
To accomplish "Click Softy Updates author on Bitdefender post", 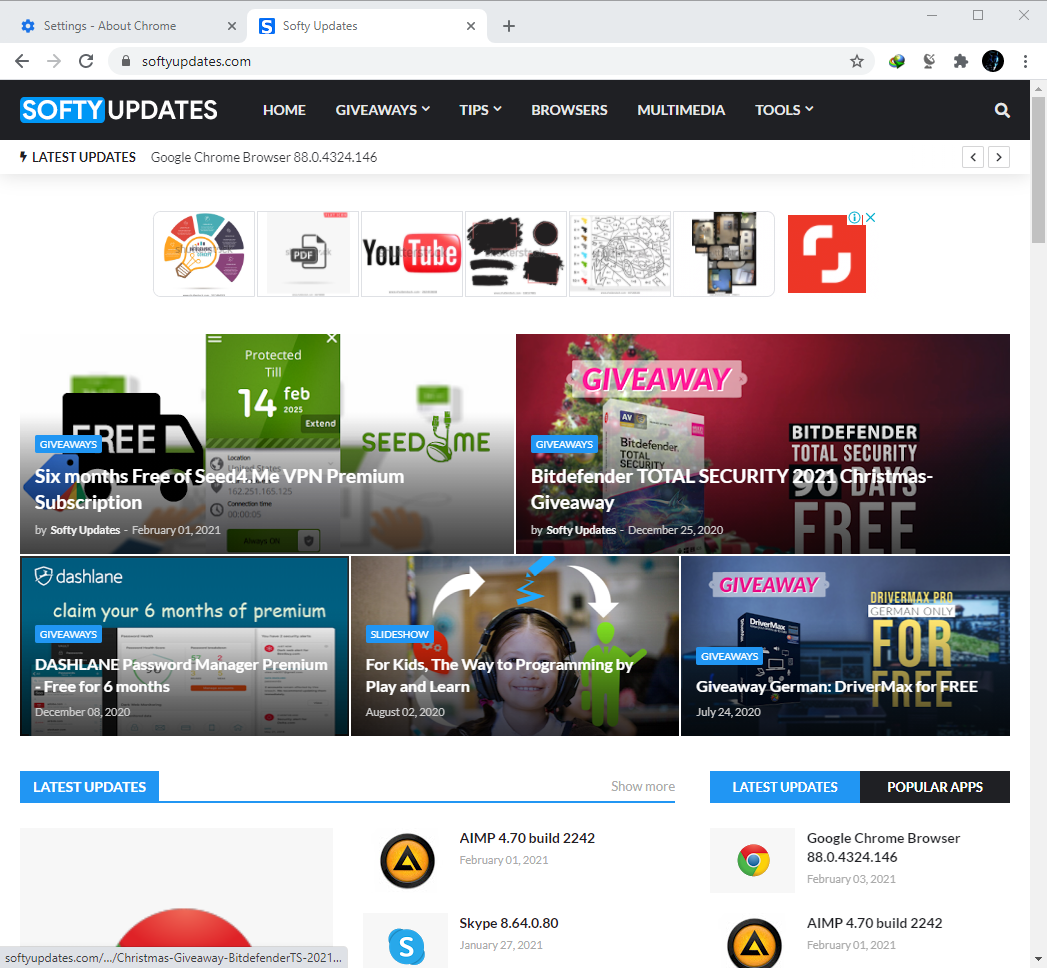I will tap(581, 530).
